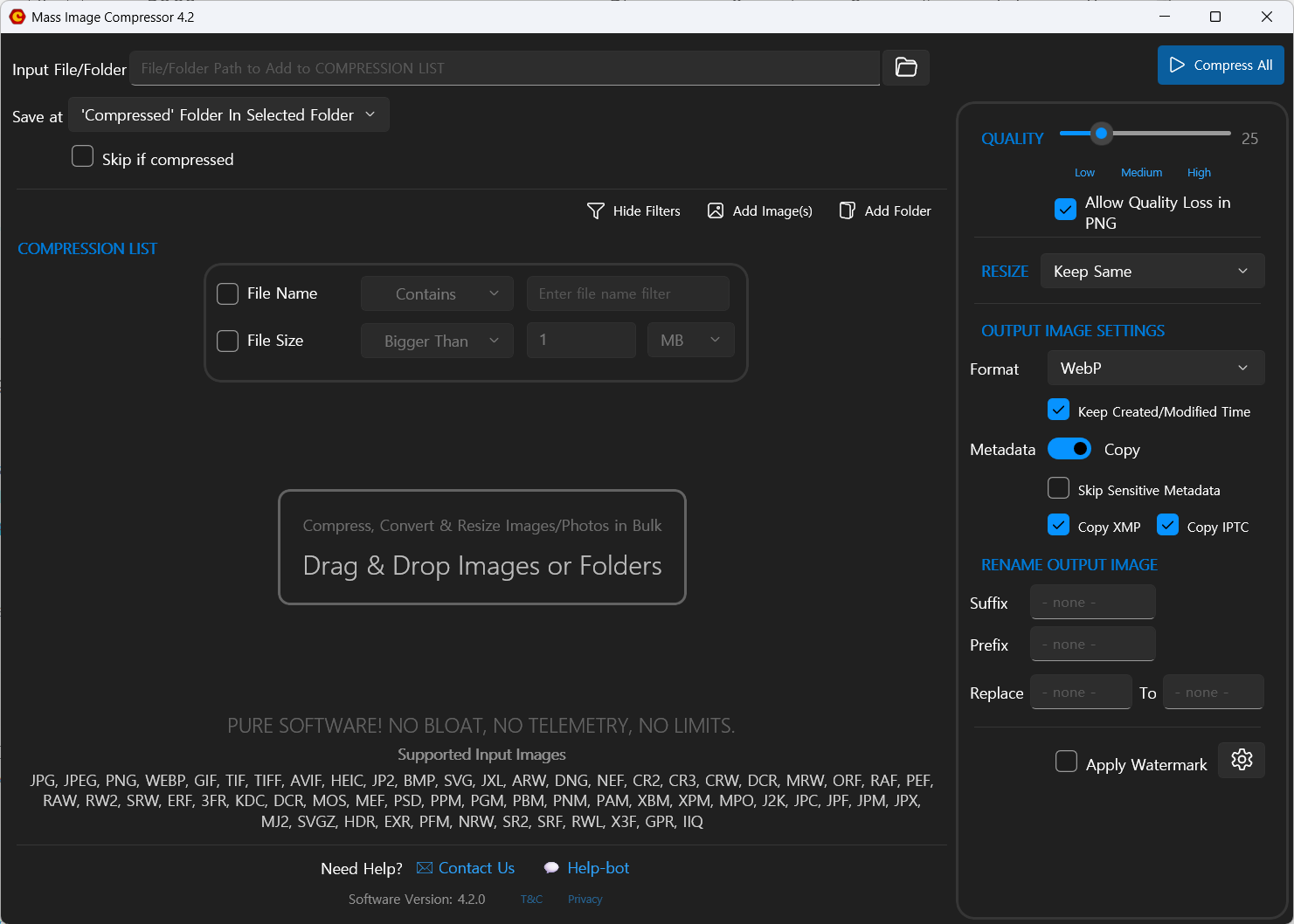This screenshot has width=1294, height=924.
Task: Open the T&C link
Action: [531, 900]
